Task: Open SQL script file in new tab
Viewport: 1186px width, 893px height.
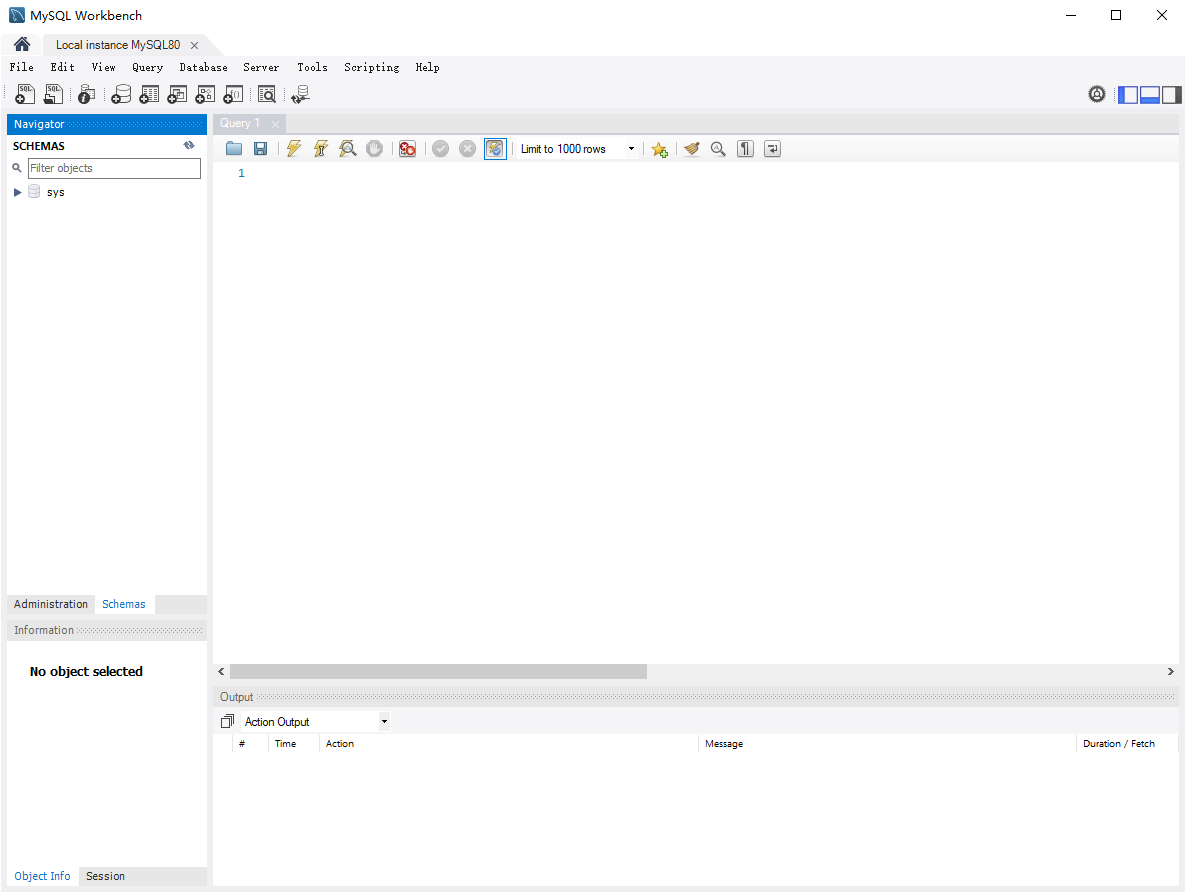Action: tap(54, 95)
